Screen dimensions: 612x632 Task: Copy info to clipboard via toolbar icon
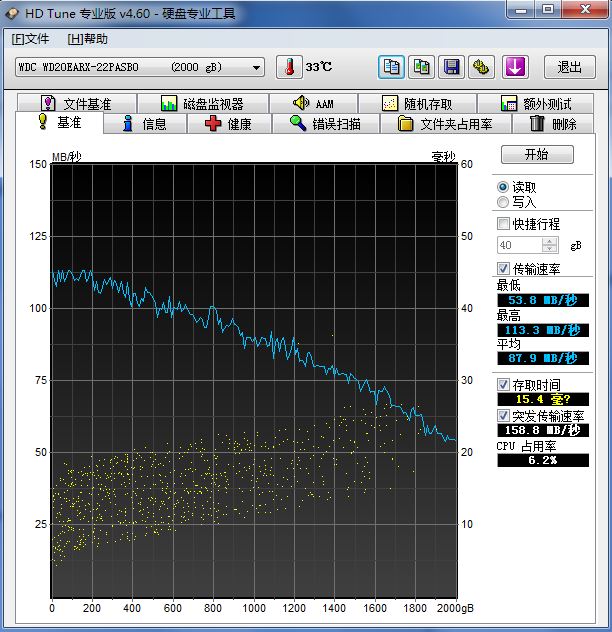(391, 67)
